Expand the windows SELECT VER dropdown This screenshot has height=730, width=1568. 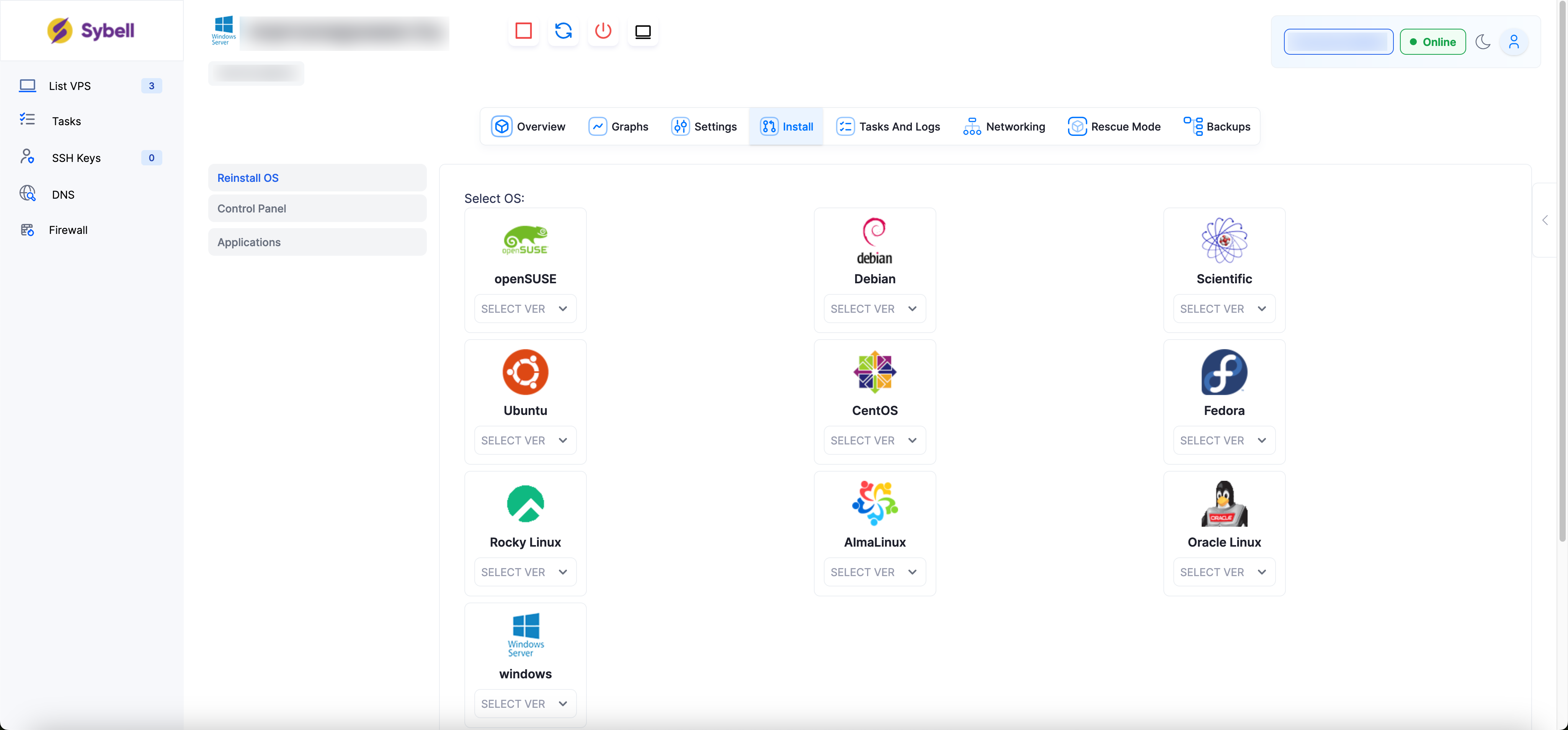click(x=525, y=703)
